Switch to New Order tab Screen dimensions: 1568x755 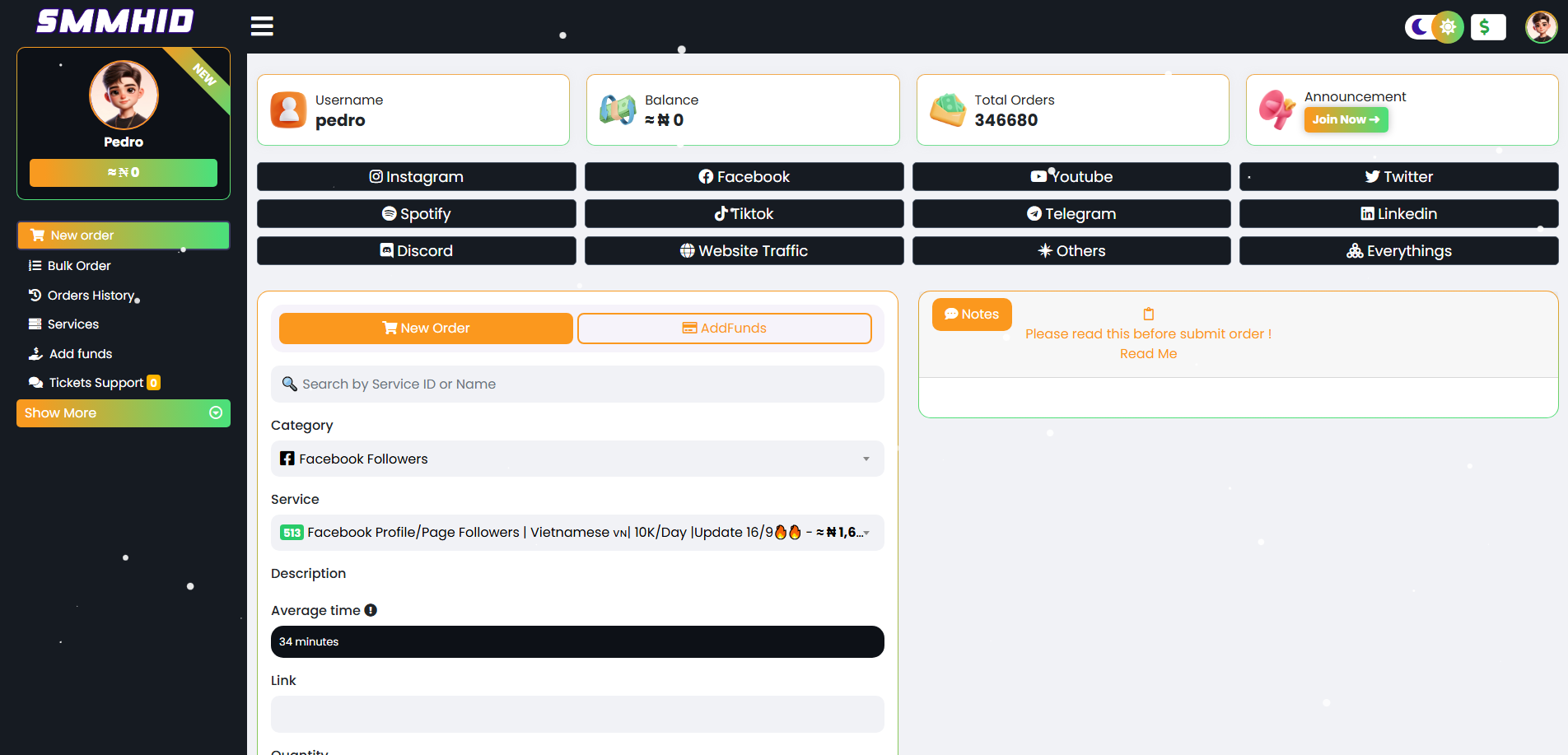pos(426,328)
